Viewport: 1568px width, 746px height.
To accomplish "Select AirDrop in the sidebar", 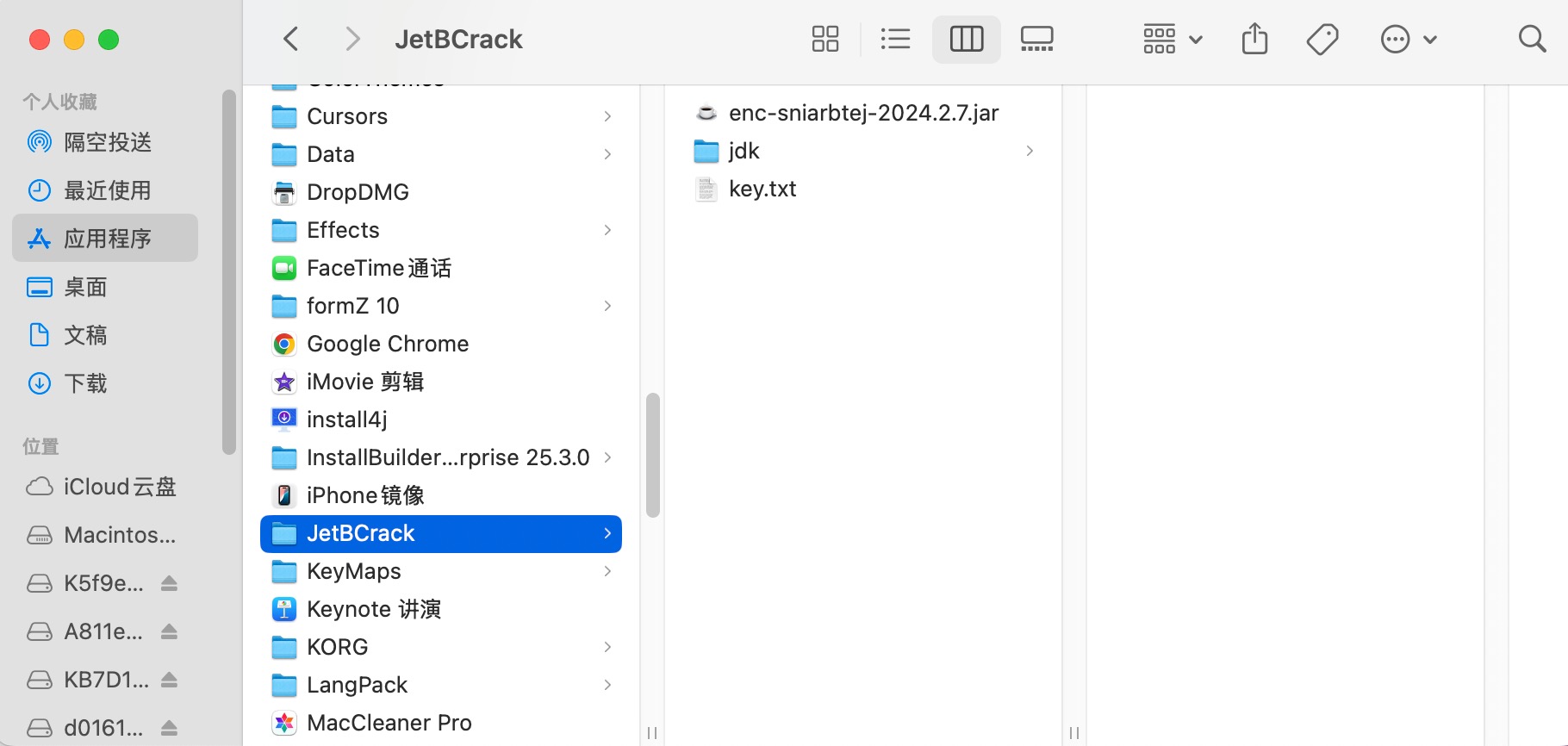I will (x=107, y=142).
